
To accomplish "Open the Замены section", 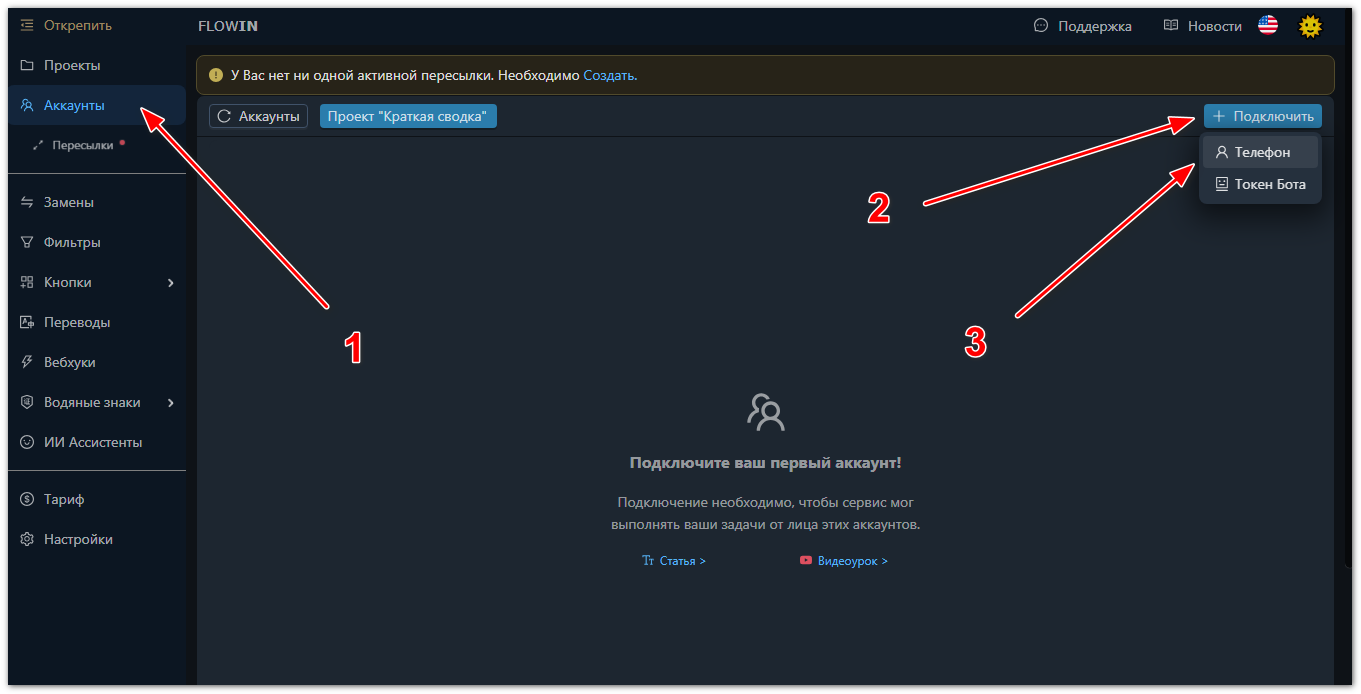I will pos(96,202).
